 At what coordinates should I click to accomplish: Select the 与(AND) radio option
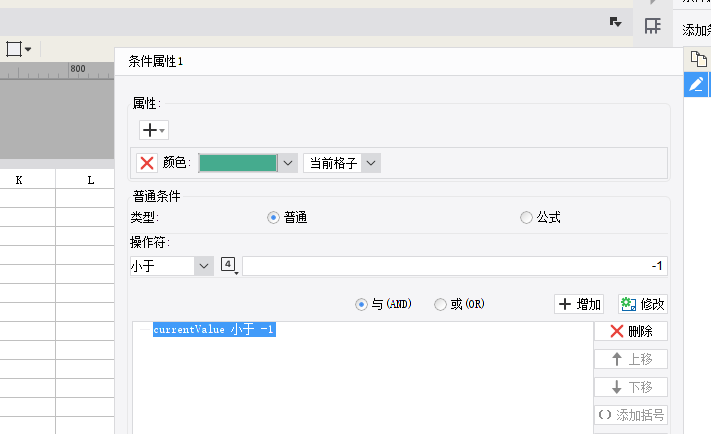pyautogui.click(x=362, y=304)
